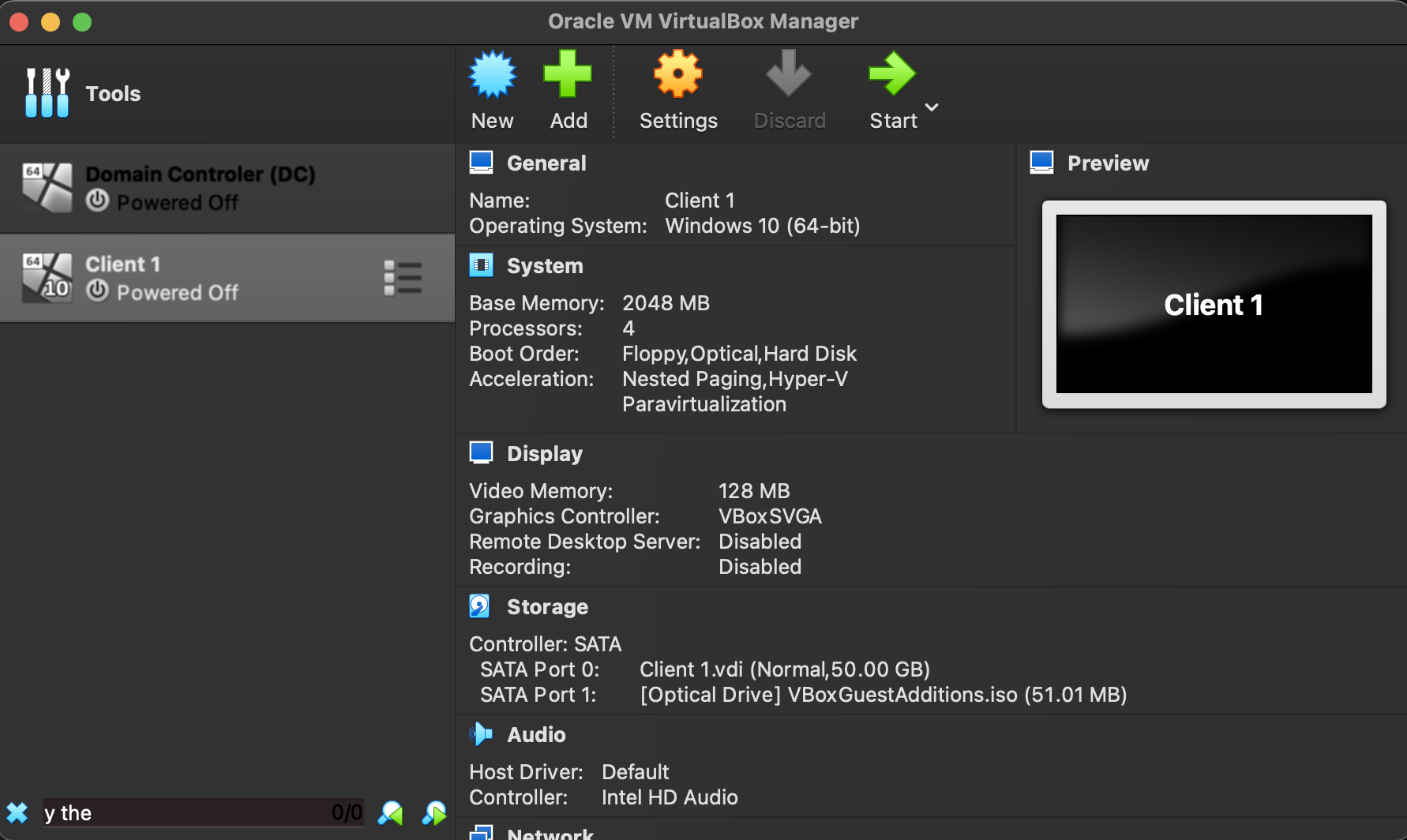This screenshot has height=840, width=1407.
Task: Click the Preview section monitor icon
Action: pyautogui.click(x=1042, y=163)
